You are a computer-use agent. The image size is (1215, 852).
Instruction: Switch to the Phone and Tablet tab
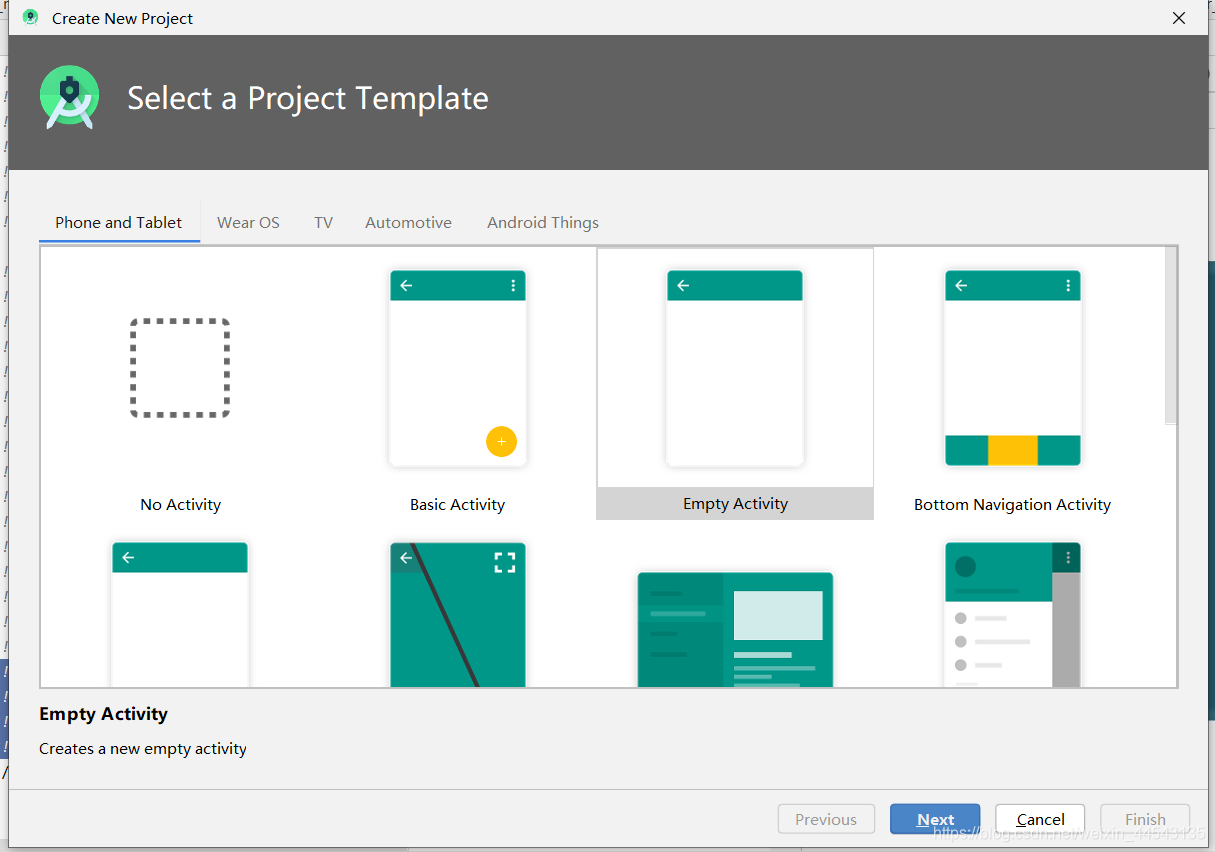119,222
